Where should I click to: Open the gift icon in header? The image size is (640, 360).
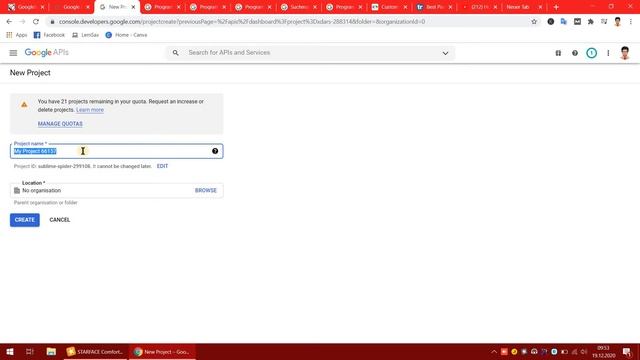[x=558, y=53]
